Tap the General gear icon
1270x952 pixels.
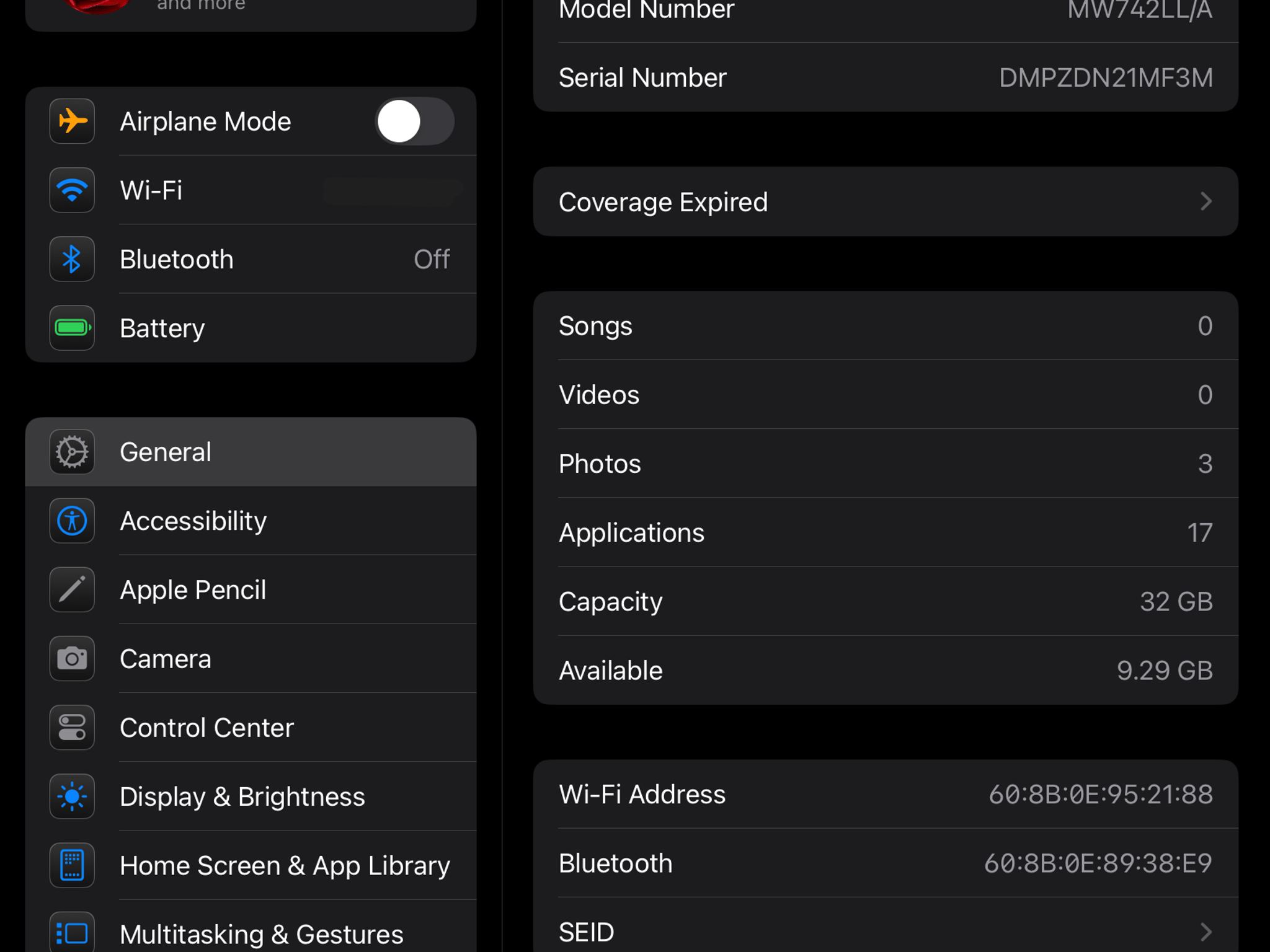pyautogui.click(x=72, y=452)
